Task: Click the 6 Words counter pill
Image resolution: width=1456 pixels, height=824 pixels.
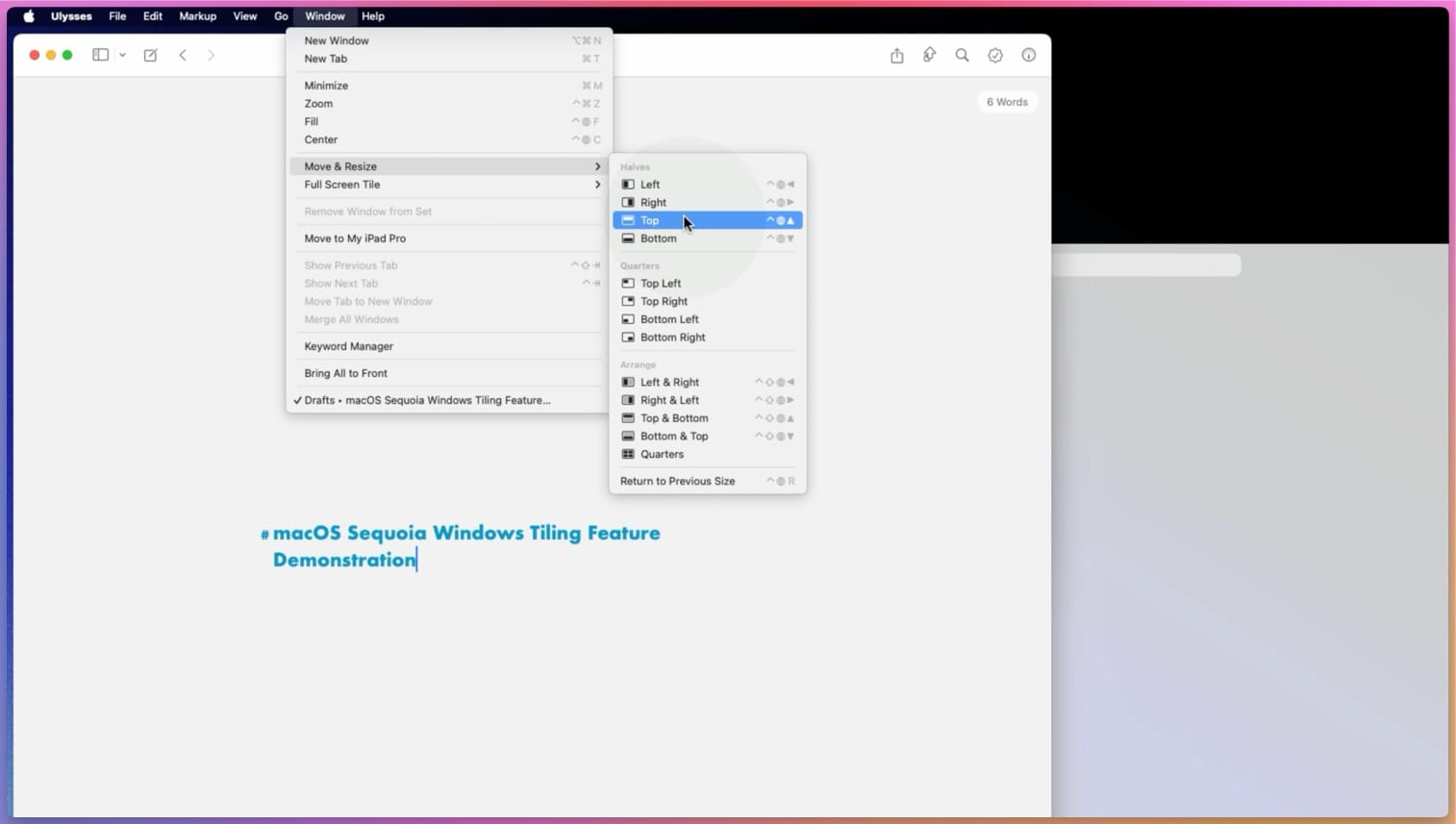Action: point(1006,101)
